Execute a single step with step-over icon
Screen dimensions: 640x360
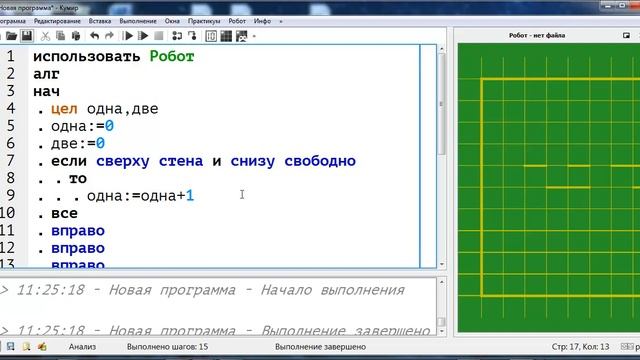[x=177, y=36]
